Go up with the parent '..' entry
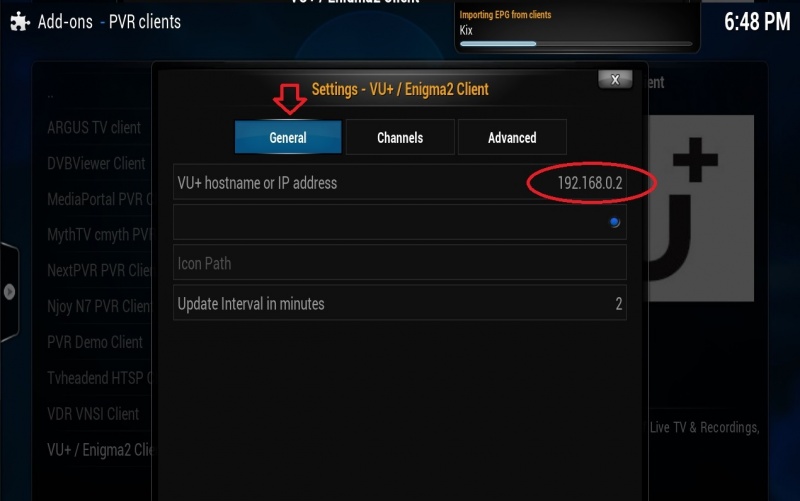 pos(50,95)
